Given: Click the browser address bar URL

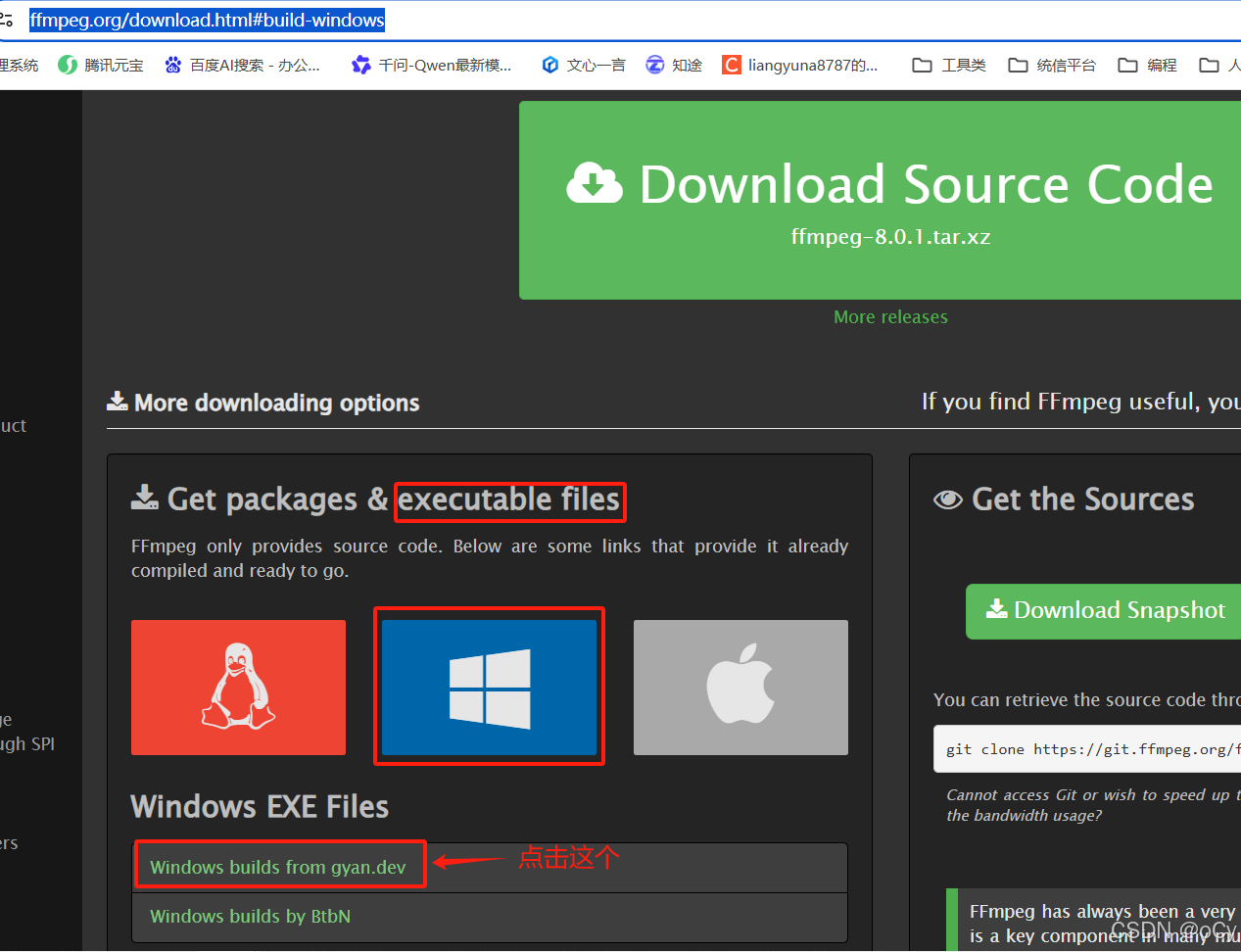Looking at the screenshot, I should [207, 20].
